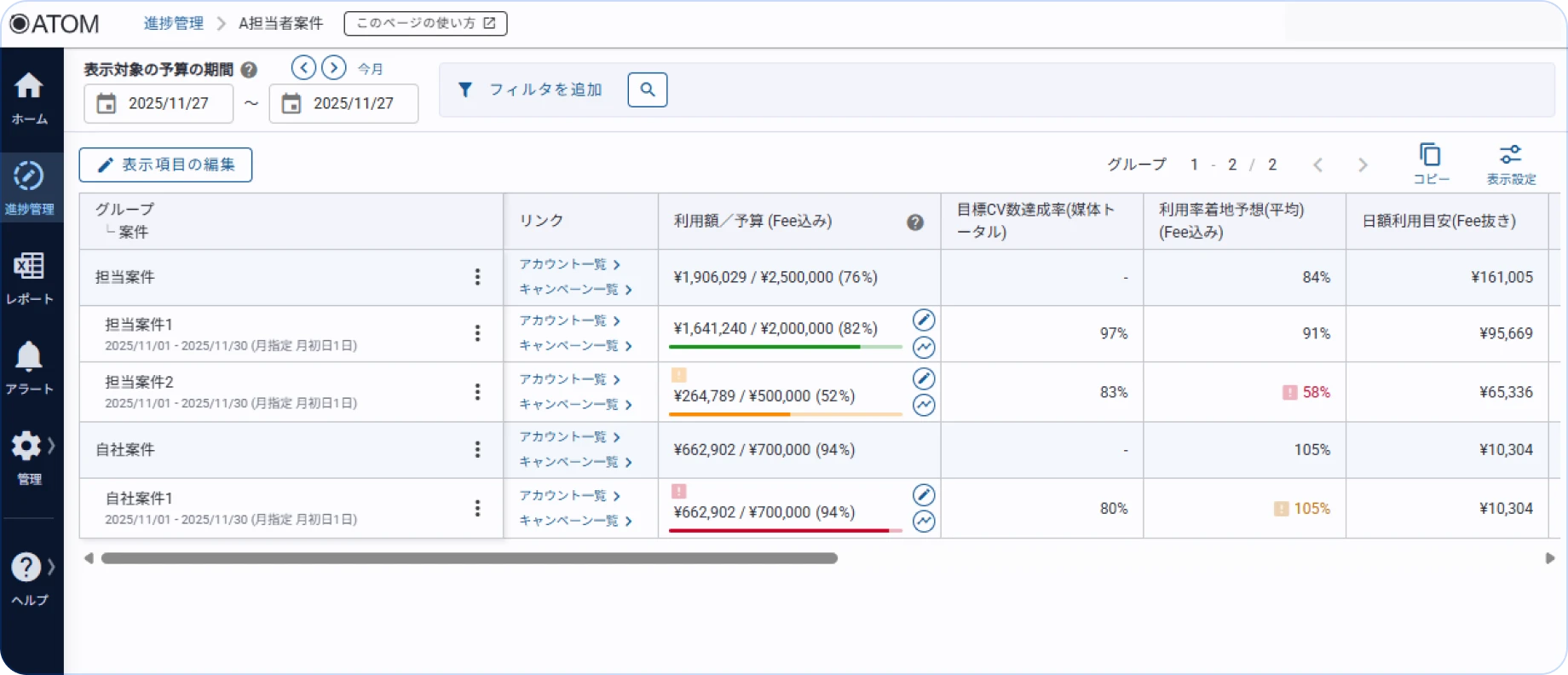
Task: Select 進捗管理 in the sidebar
Action: pos(29,187)
